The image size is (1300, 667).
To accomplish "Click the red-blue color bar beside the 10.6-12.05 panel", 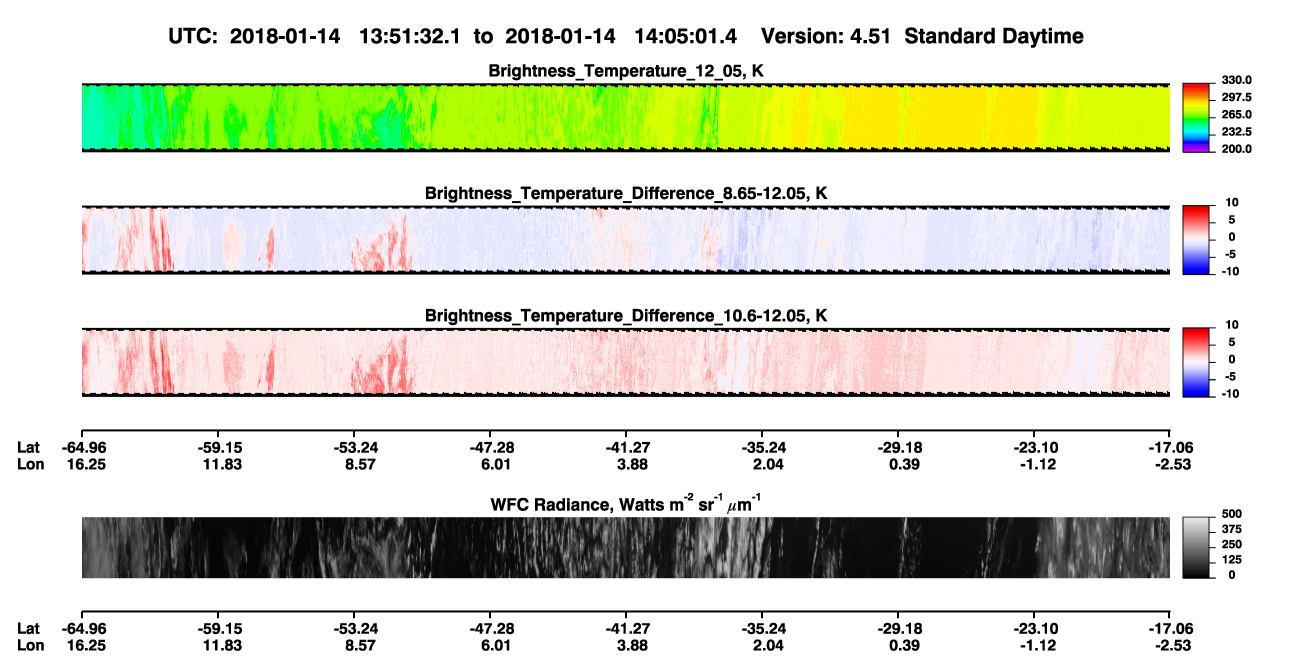I will tap(1197, 360).
